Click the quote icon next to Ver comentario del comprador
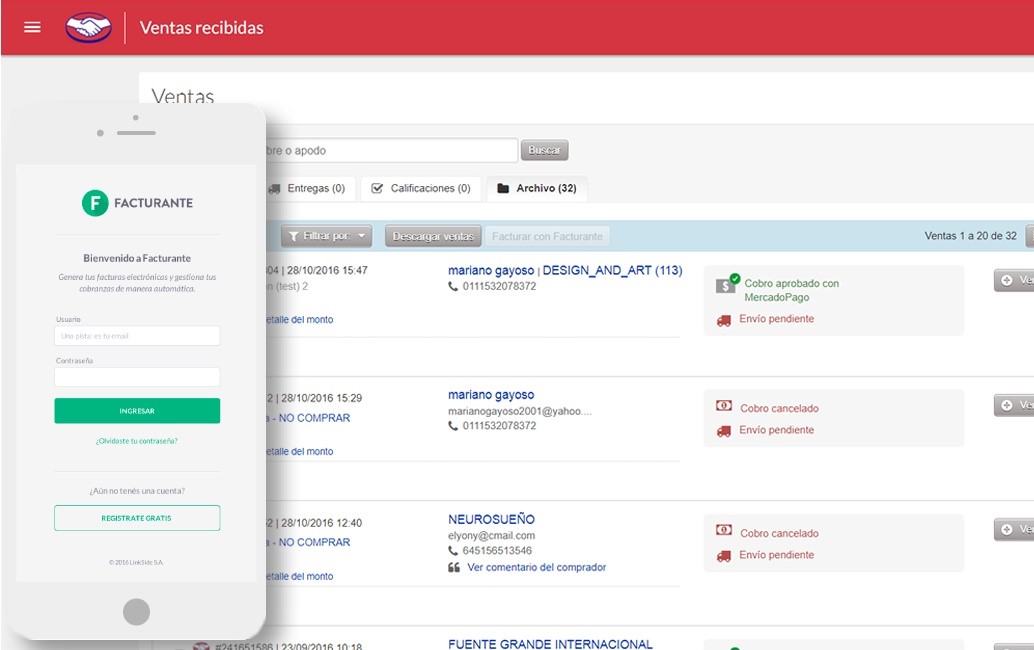The width and height of the screenshot is (1034, 650). coord(454,568)
